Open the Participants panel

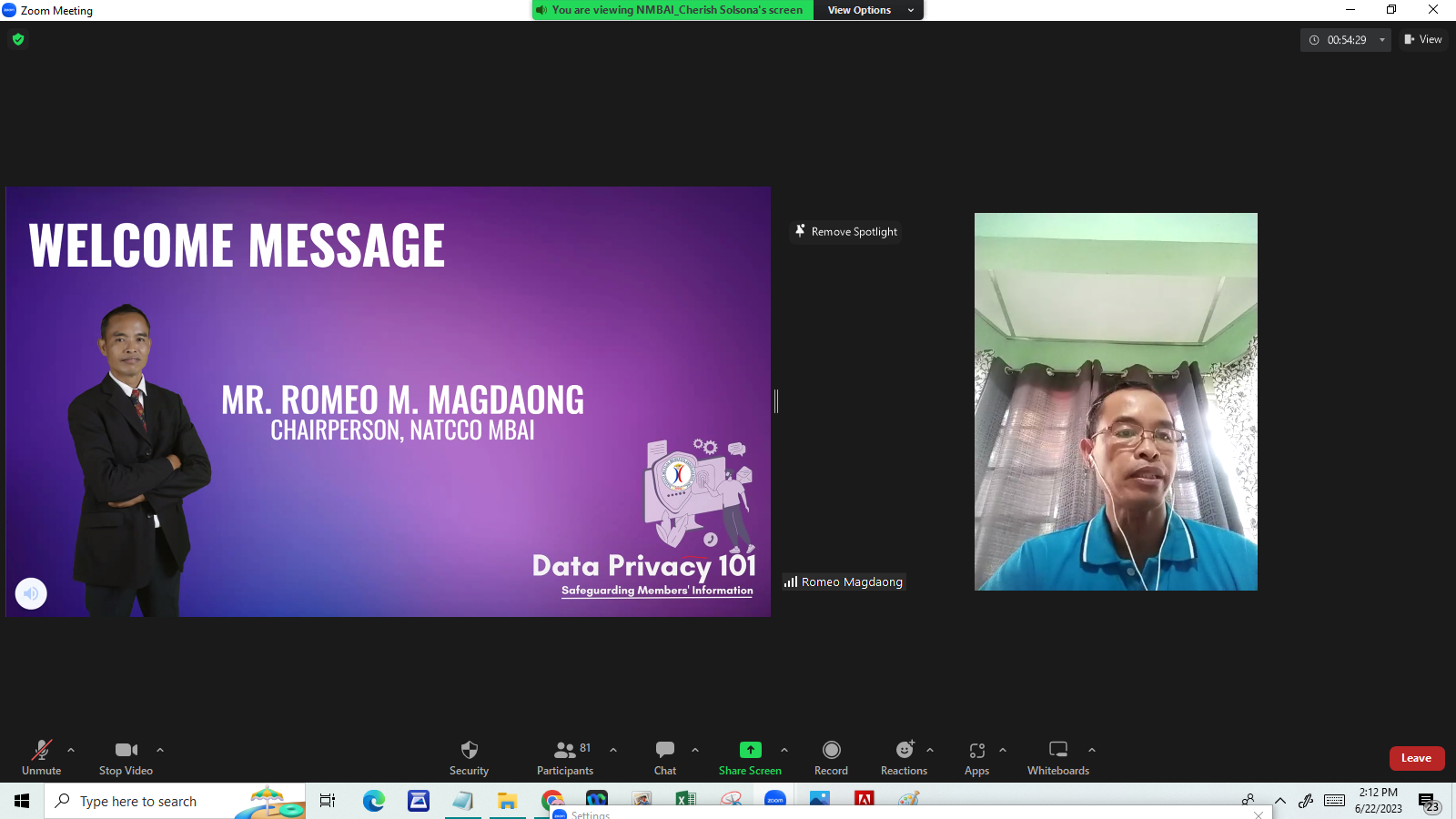[565, 758]
